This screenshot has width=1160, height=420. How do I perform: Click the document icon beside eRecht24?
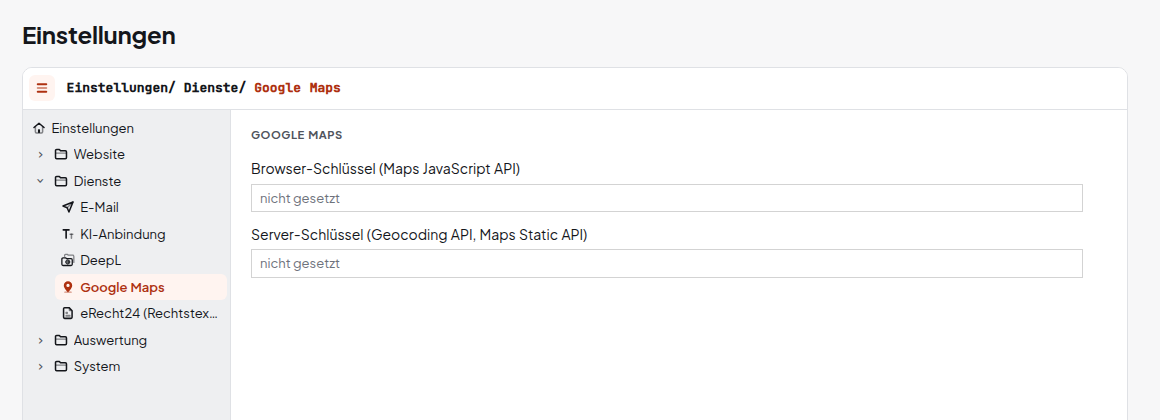point(68,314)
